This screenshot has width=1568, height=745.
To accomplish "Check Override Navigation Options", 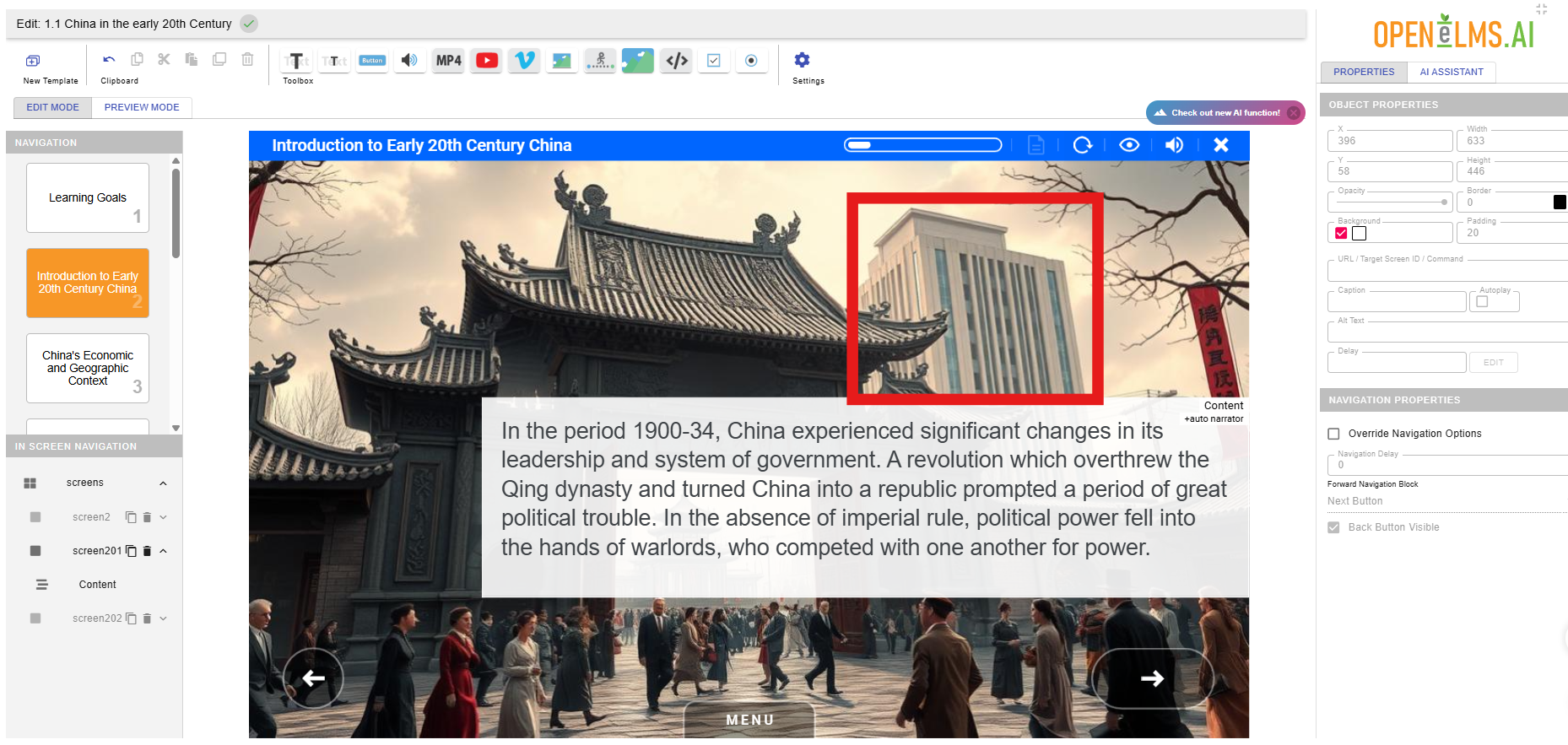I will point(1333,434).
